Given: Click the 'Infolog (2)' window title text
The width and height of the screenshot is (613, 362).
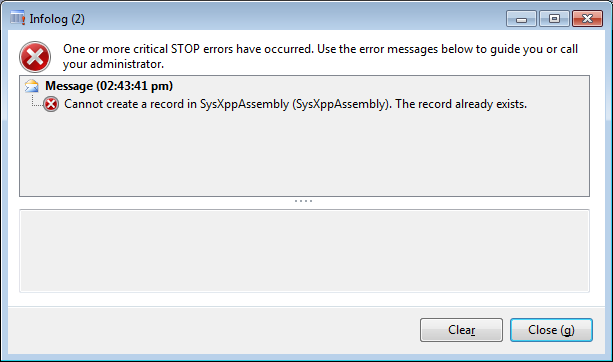Looking at the screenshot, I should coord(57,19).
